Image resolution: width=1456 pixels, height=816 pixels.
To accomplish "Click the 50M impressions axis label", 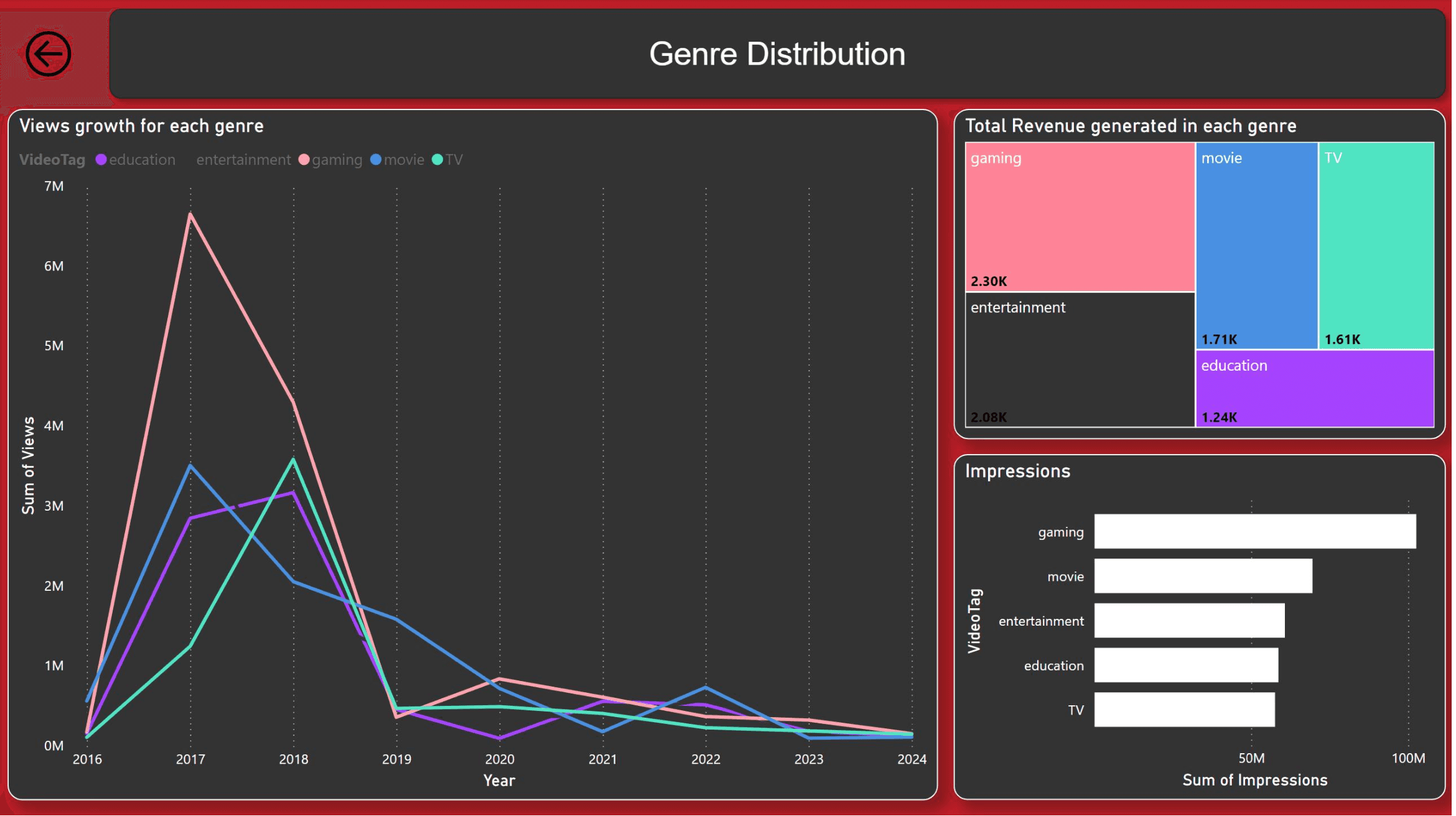I will click(1254, 760).
